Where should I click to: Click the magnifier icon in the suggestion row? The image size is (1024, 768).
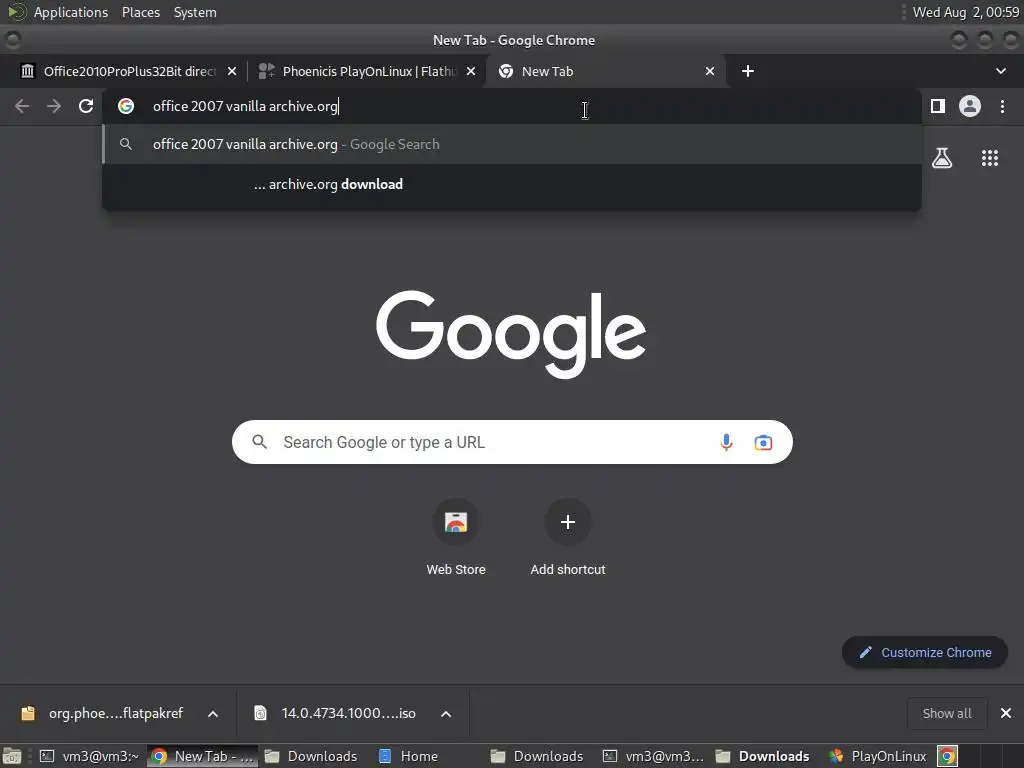coord(126,144)
